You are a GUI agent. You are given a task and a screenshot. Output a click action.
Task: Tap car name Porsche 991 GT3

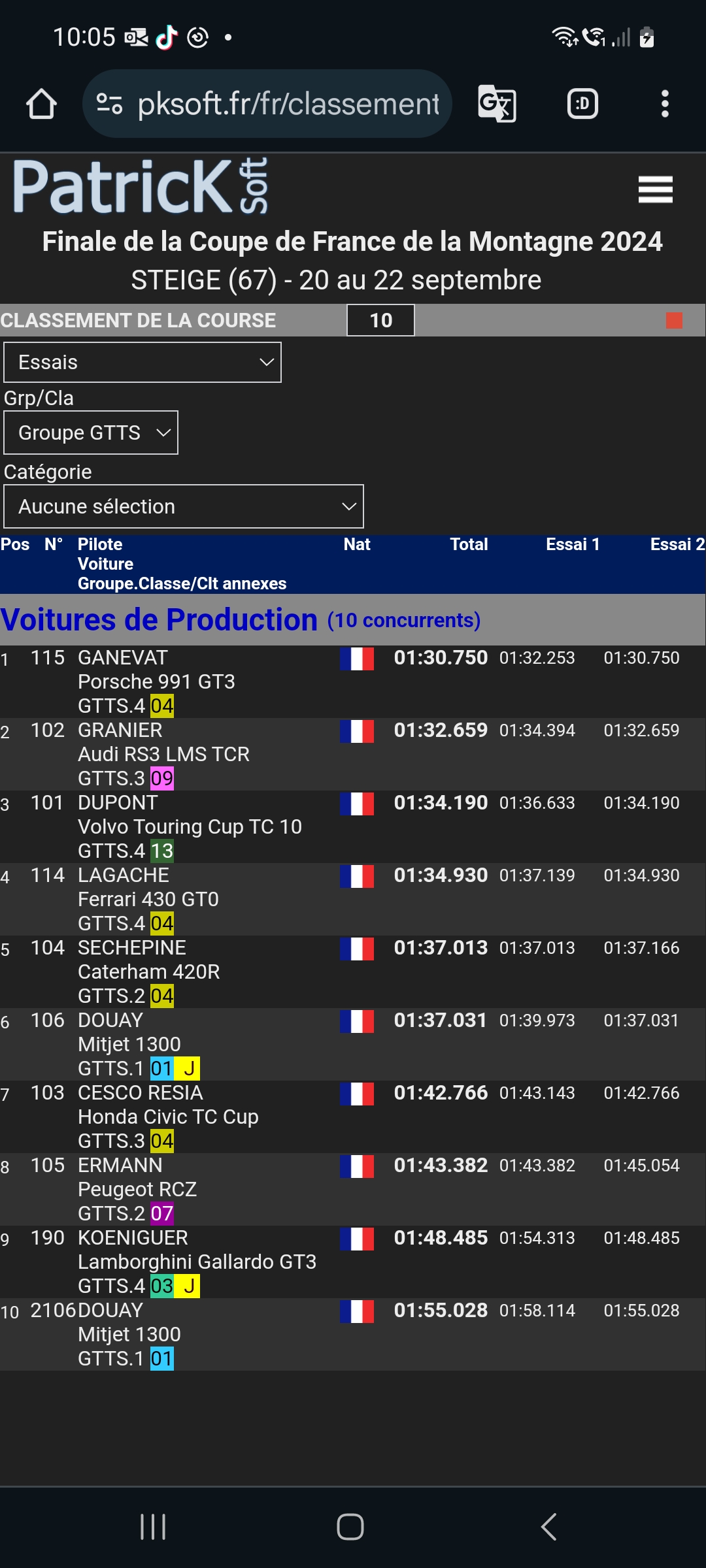click(x=156, y=682)
